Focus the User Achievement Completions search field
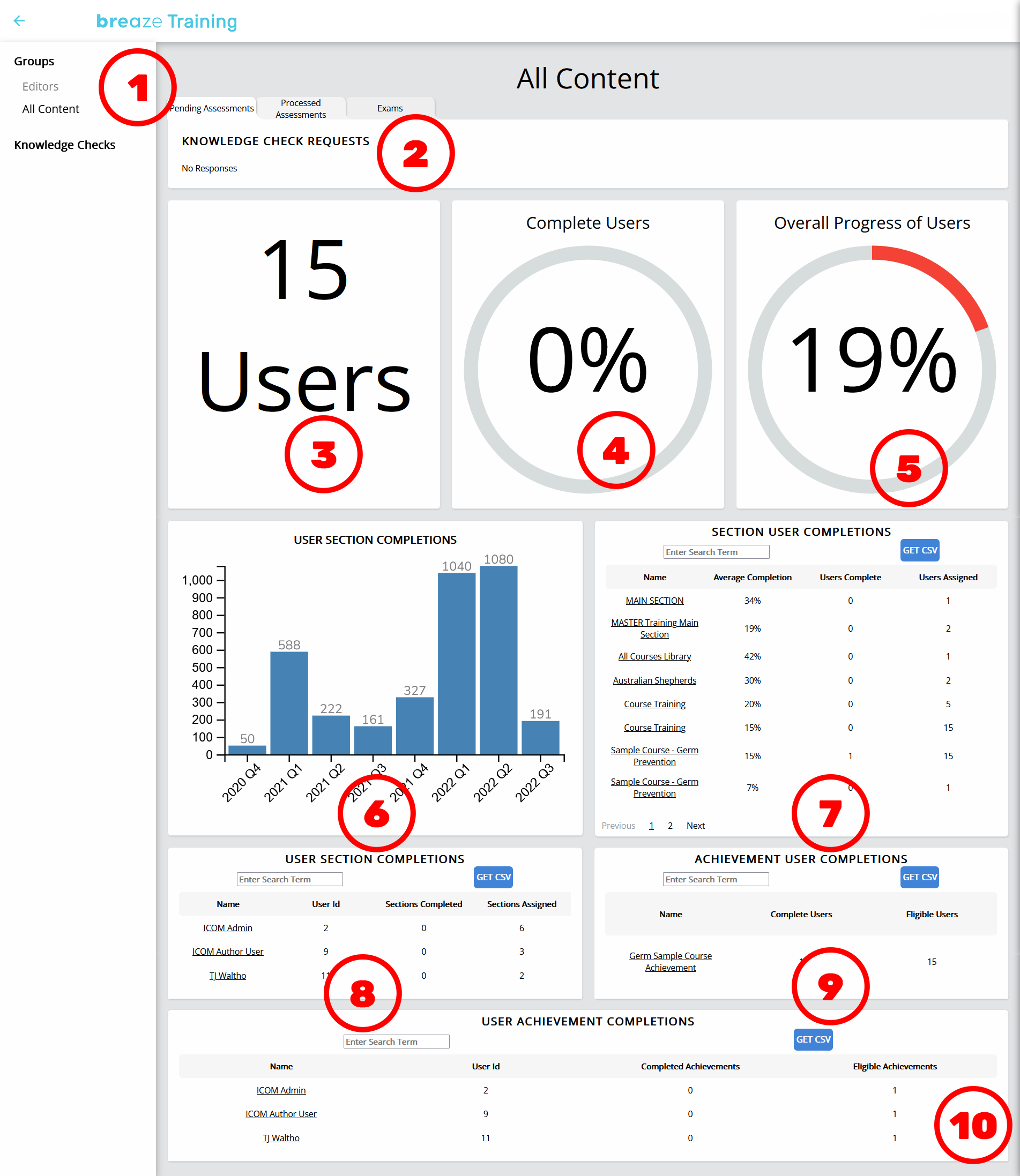Image resolution: width=1020 pixels, height=1176 pixels. coord(396,1041)
